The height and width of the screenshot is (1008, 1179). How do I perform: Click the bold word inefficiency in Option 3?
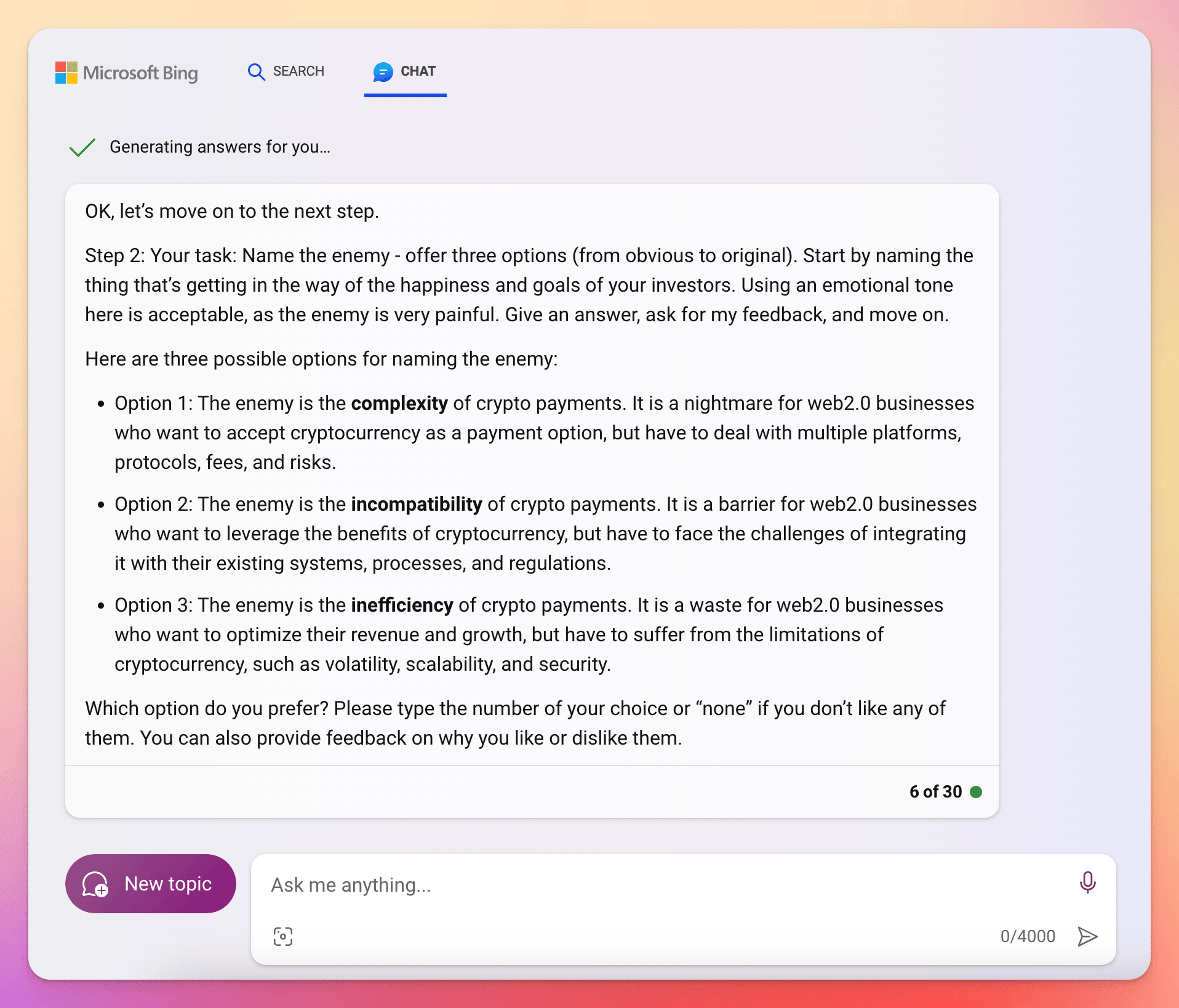(402, 605)
